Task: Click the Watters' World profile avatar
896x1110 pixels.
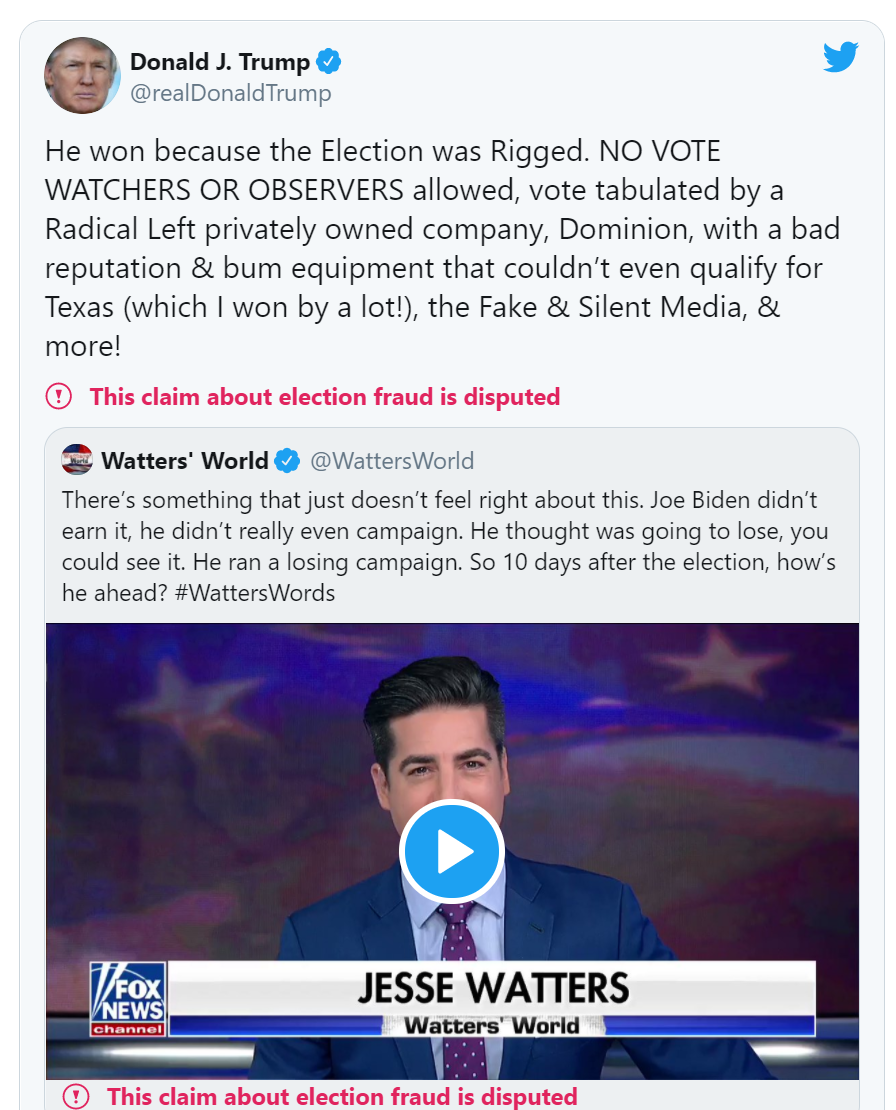Action: [x=77, y=460]
